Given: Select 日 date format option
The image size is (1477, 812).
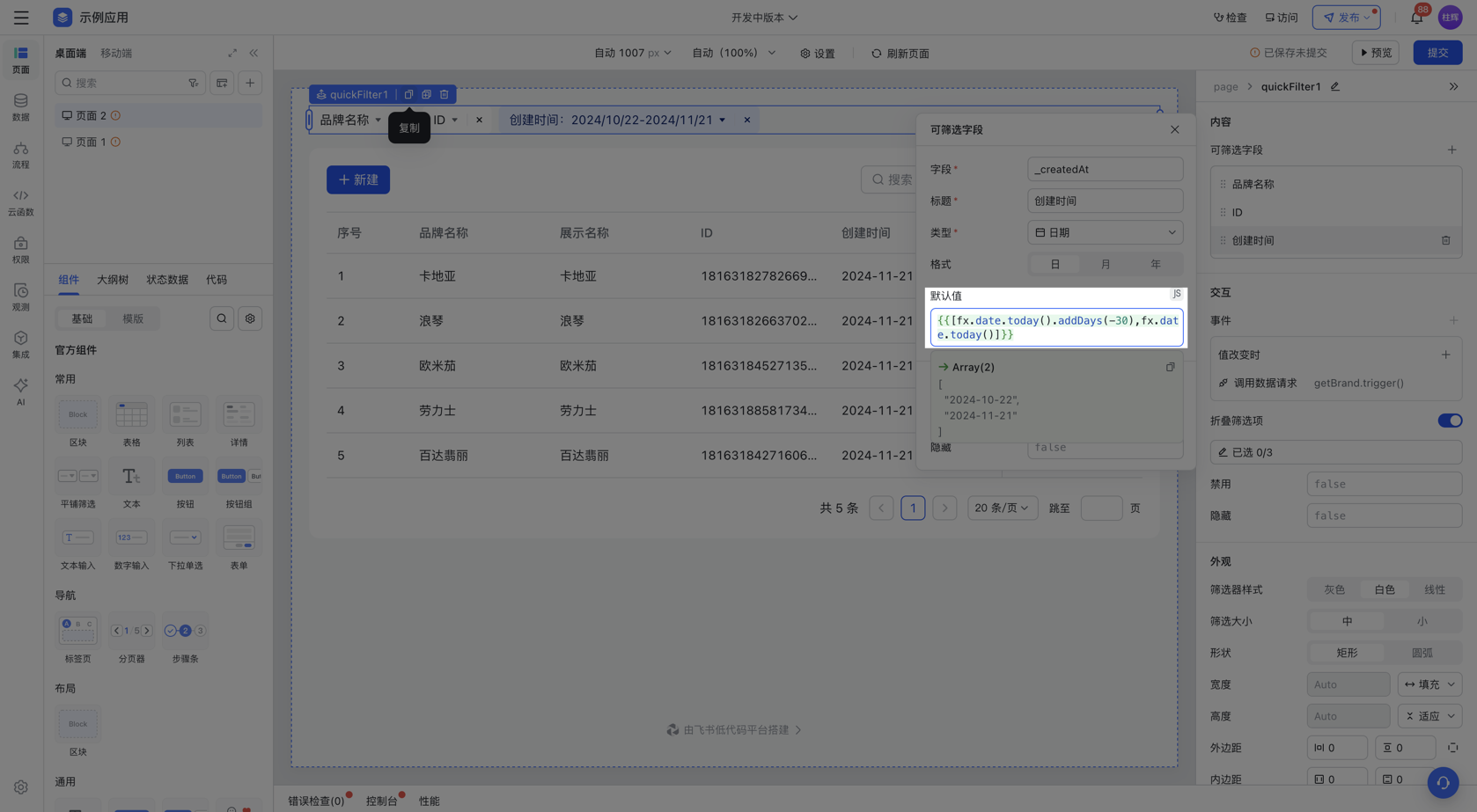Looking at the screenshot, I should (x=1054, y=264).
